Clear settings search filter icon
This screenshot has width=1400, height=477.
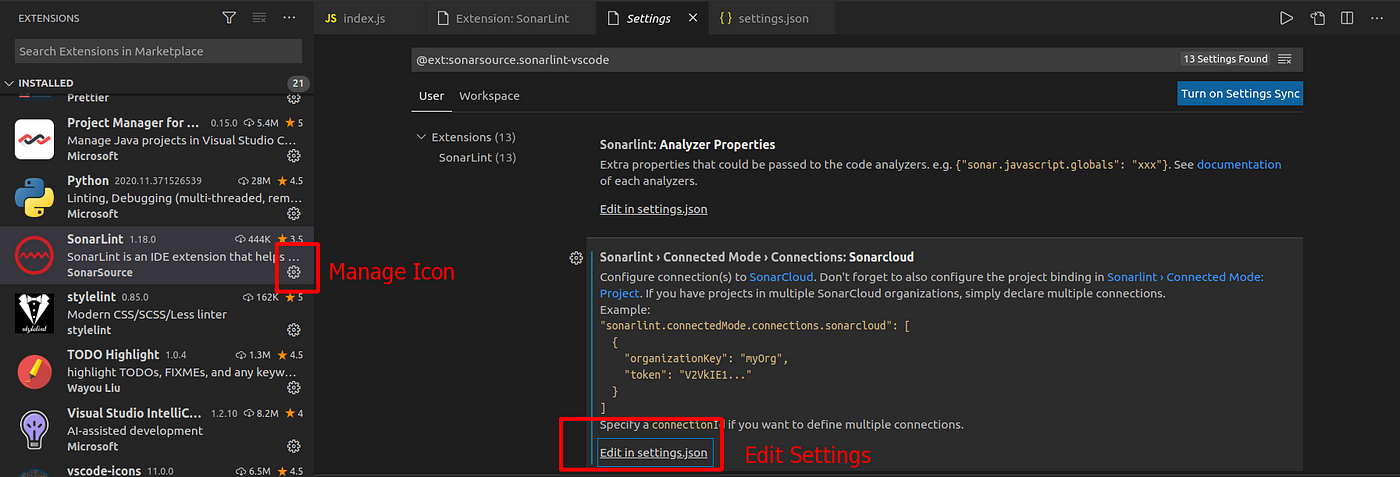click(1285, 59)
